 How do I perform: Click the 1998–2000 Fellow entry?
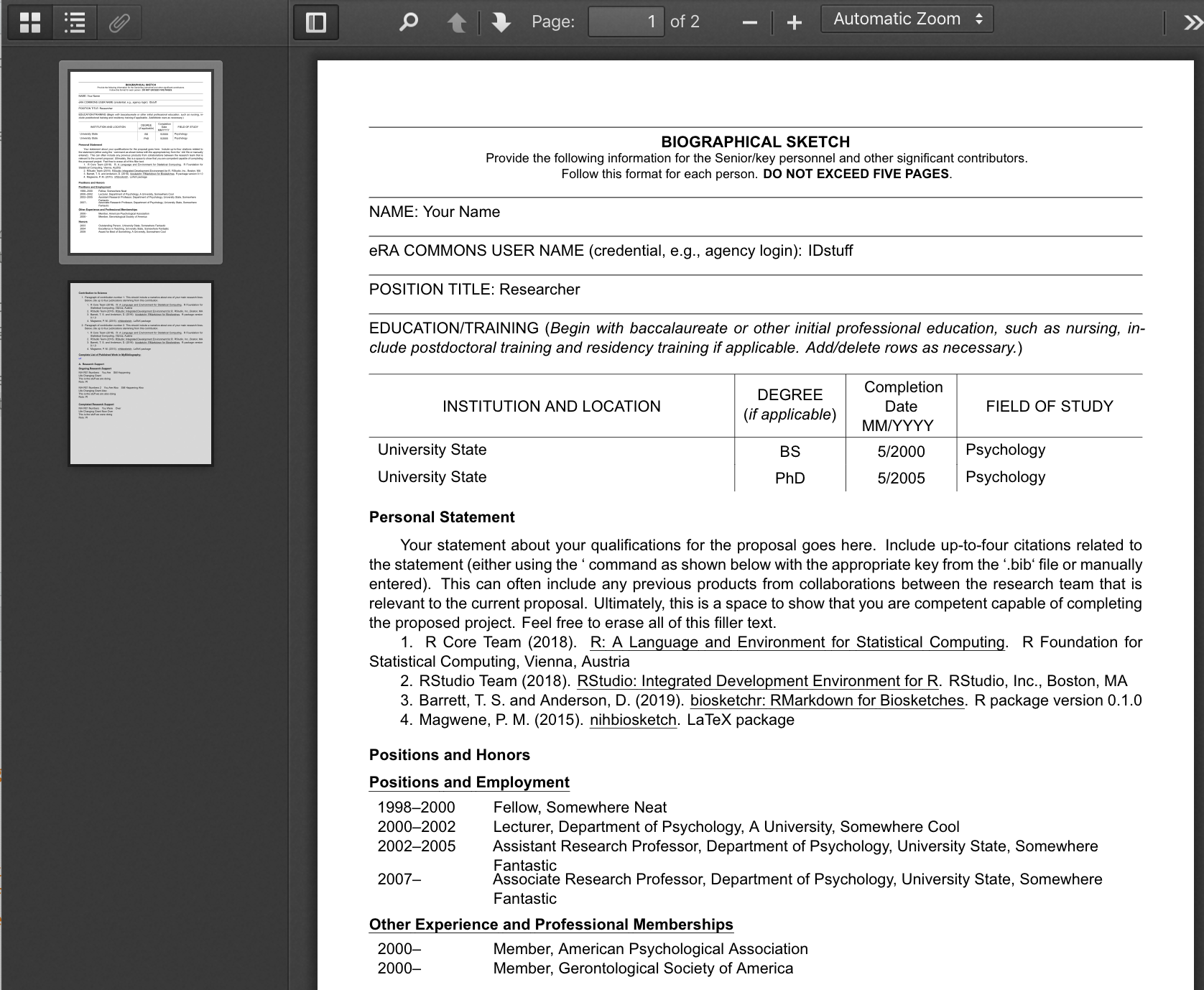pyautogui.click(x=522, y=808)
